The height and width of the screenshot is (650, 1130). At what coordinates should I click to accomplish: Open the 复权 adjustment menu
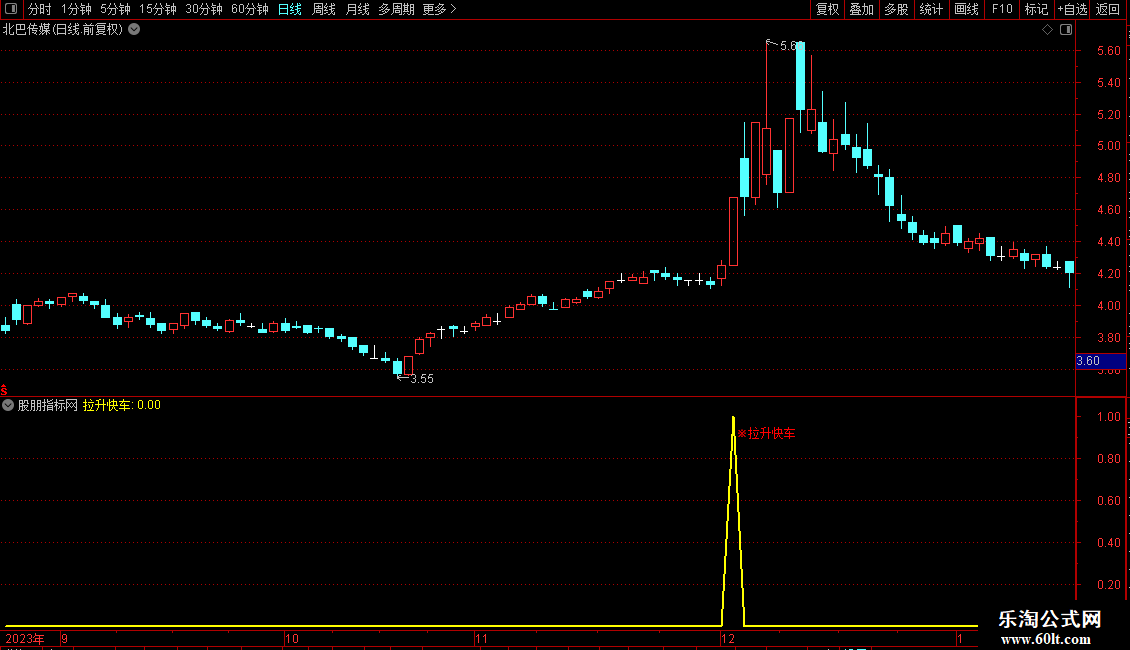click(x=827, y=9)
